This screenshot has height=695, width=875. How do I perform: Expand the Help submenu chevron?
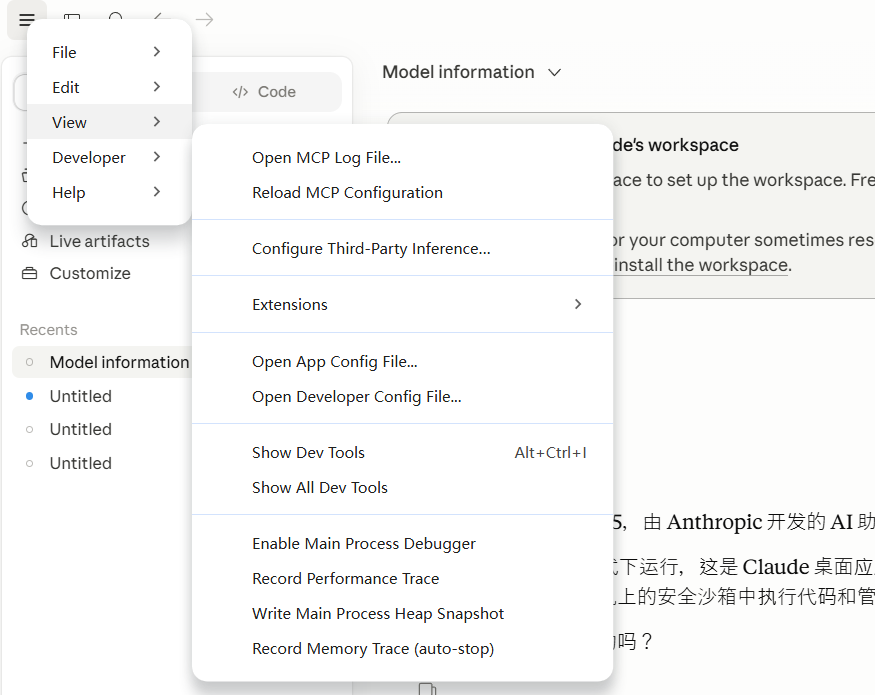click(157, 192)
